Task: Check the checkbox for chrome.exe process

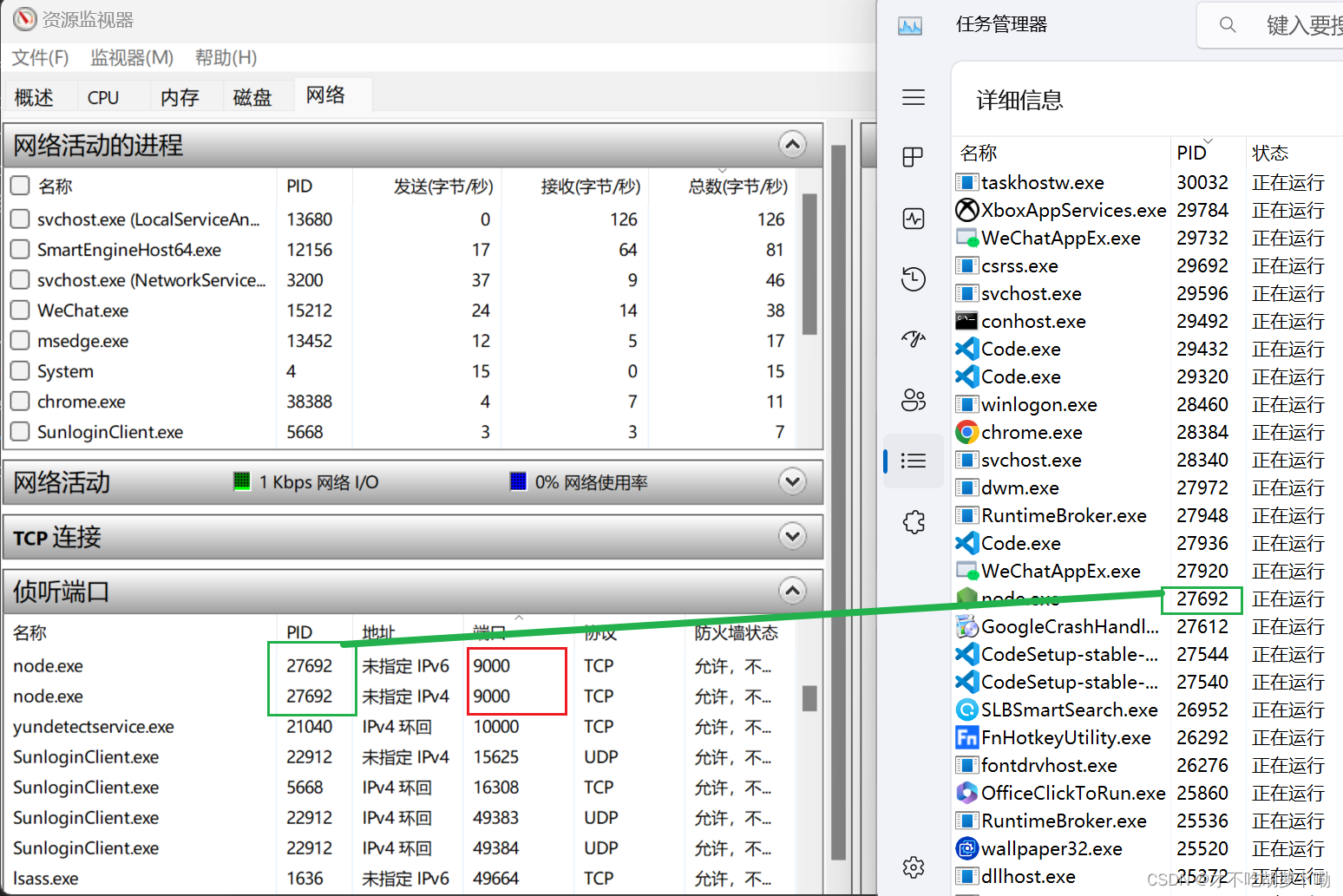Action: pos(19,401)
